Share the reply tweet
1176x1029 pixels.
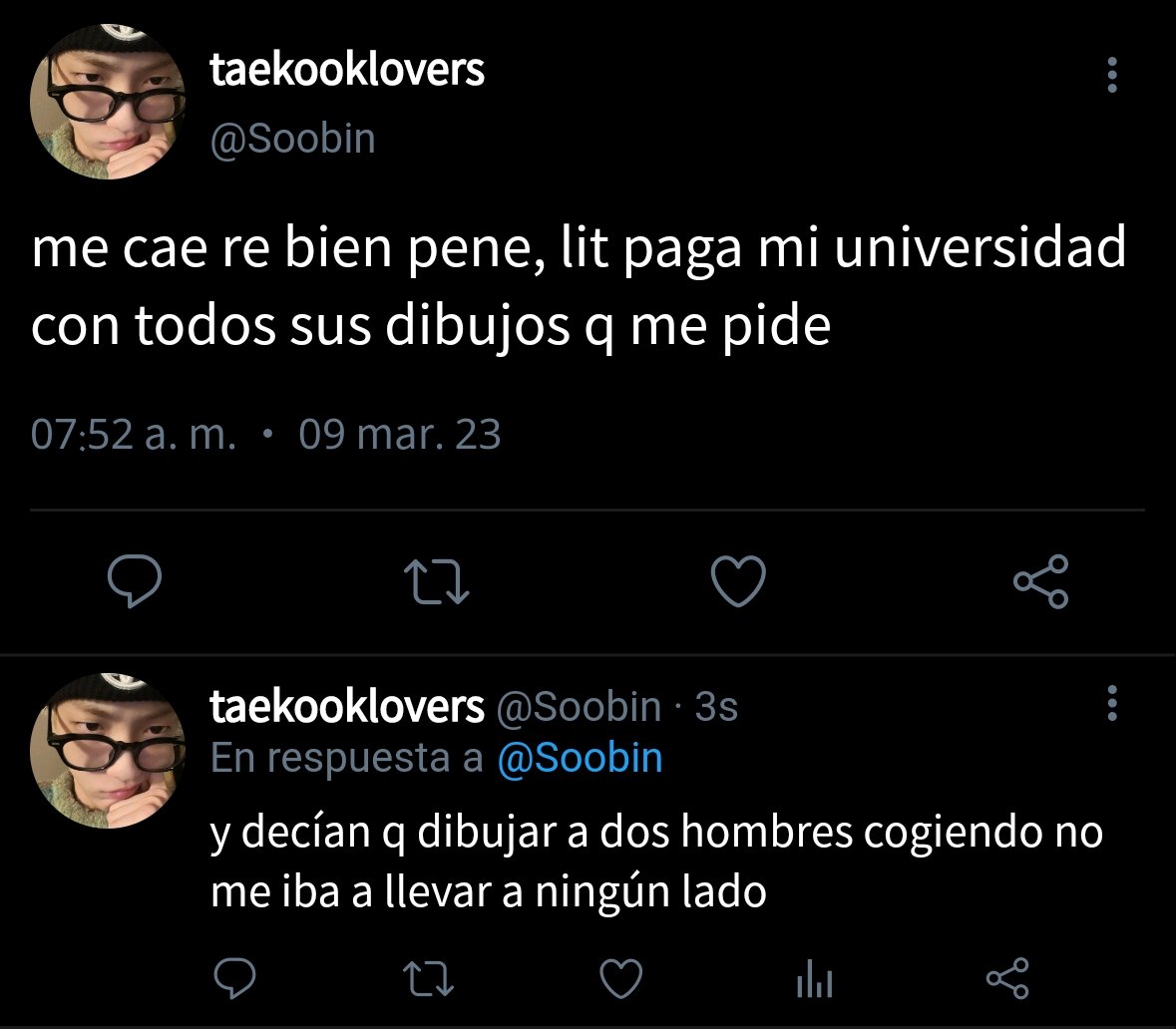point(1007,978)
